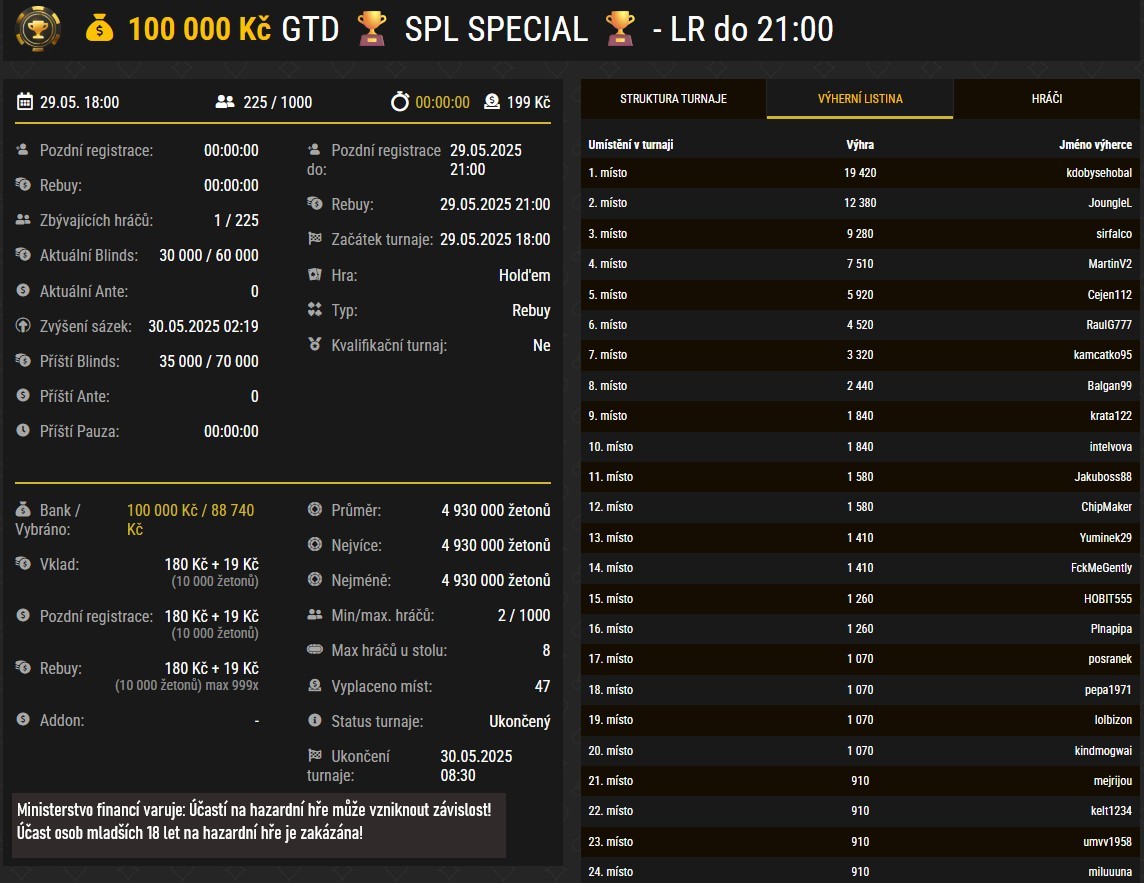Click the buy-in icon beside 199 Kč

tap(492, 102)
